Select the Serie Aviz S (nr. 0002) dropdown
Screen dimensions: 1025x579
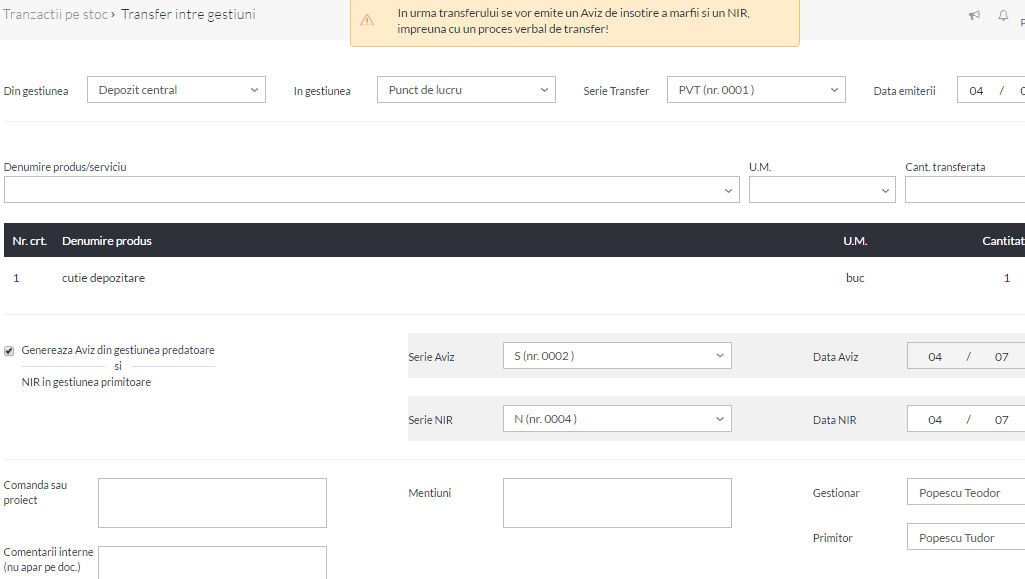(617, 356)
